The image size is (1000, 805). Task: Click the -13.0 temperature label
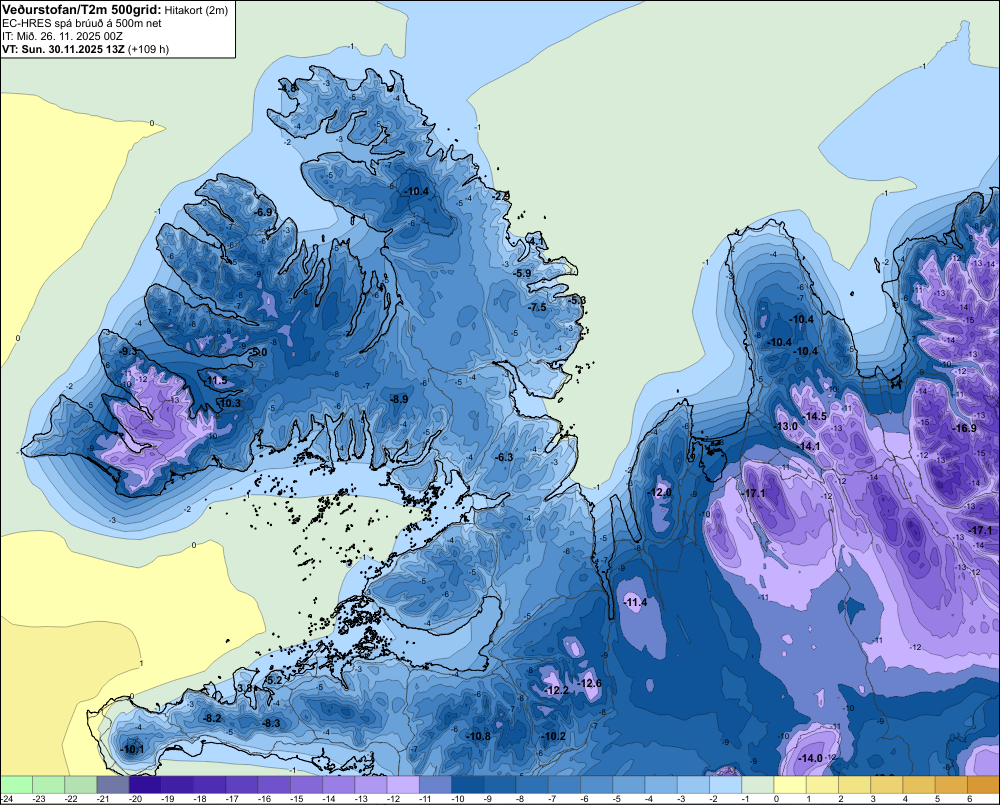tap(786, 426)
